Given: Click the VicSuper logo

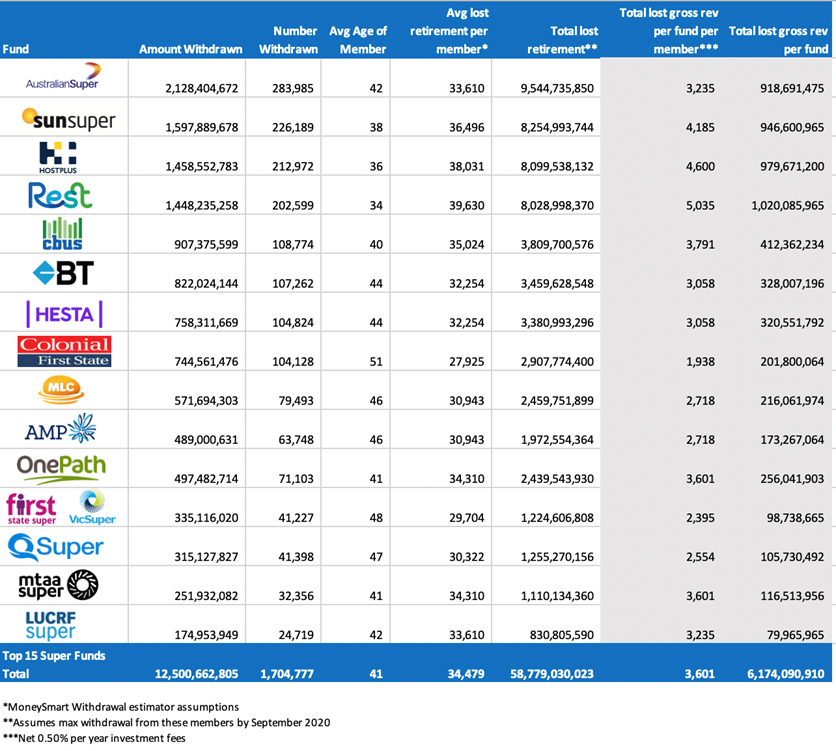Looking at the screenshot, I should point(92,508).
